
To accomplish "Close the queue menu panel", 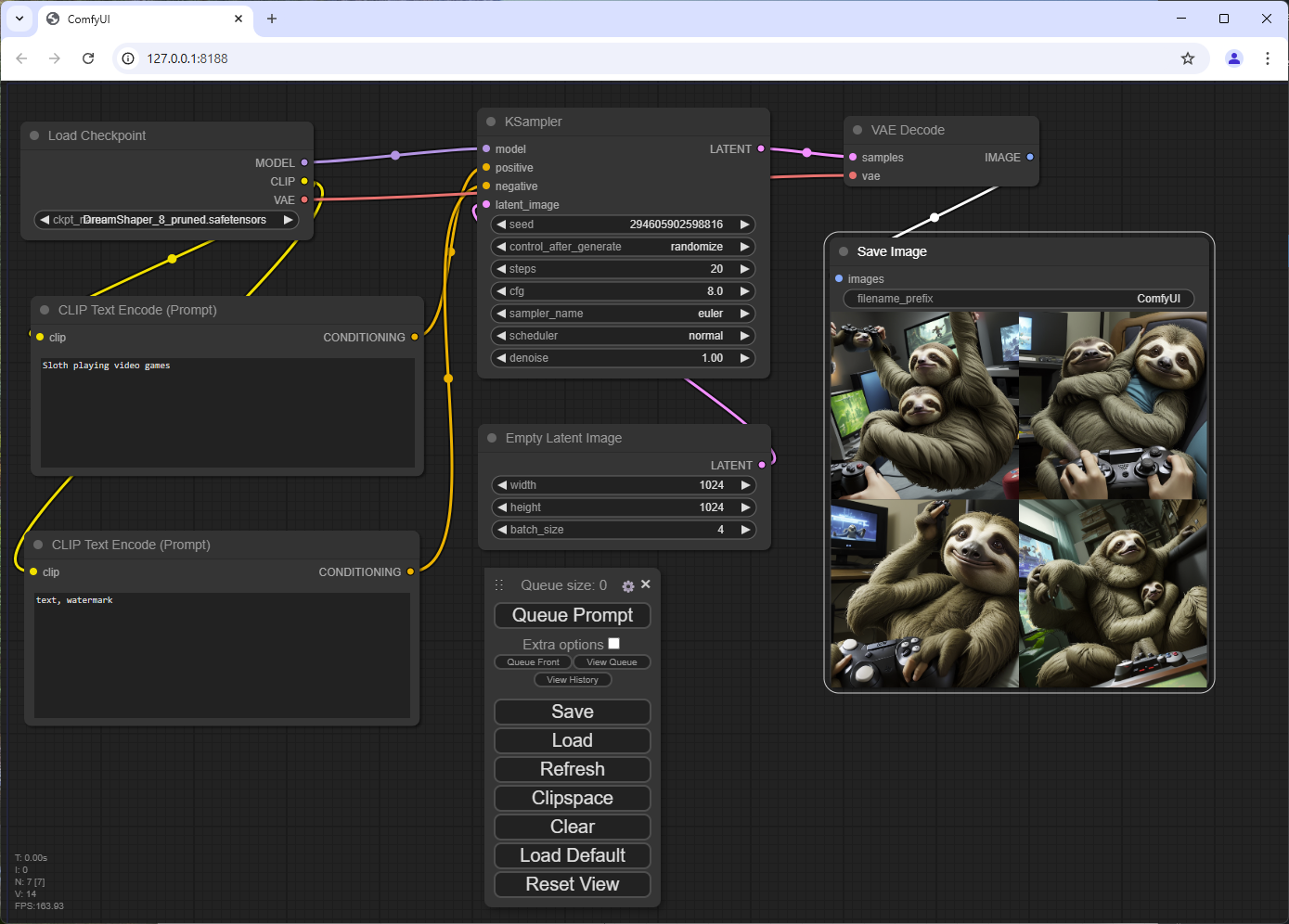I will point(646,584).
